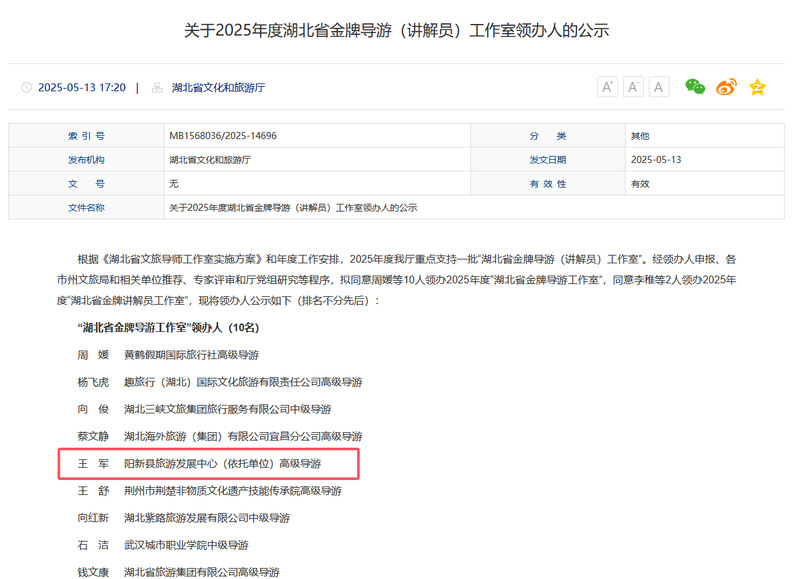
Task: Reset text to default size with plain A icon
Action: pyautogui.click(x=658, y=87)
